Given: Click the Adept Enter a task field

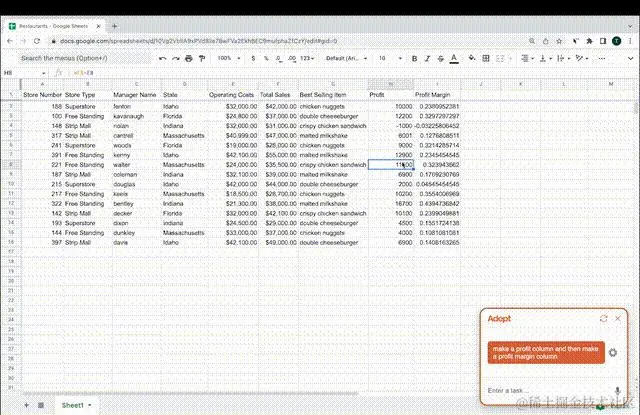Looking at the screenshot, I should click(x=549, y=391).
